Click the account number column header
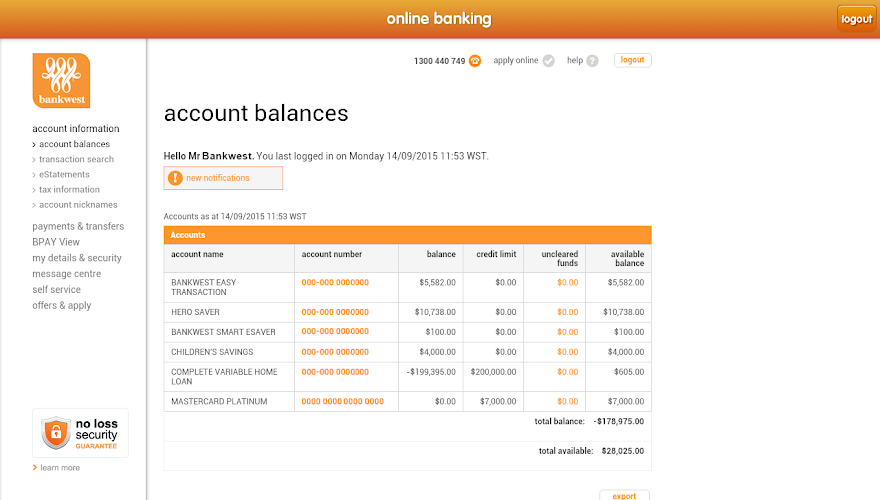 pos(332,254)
